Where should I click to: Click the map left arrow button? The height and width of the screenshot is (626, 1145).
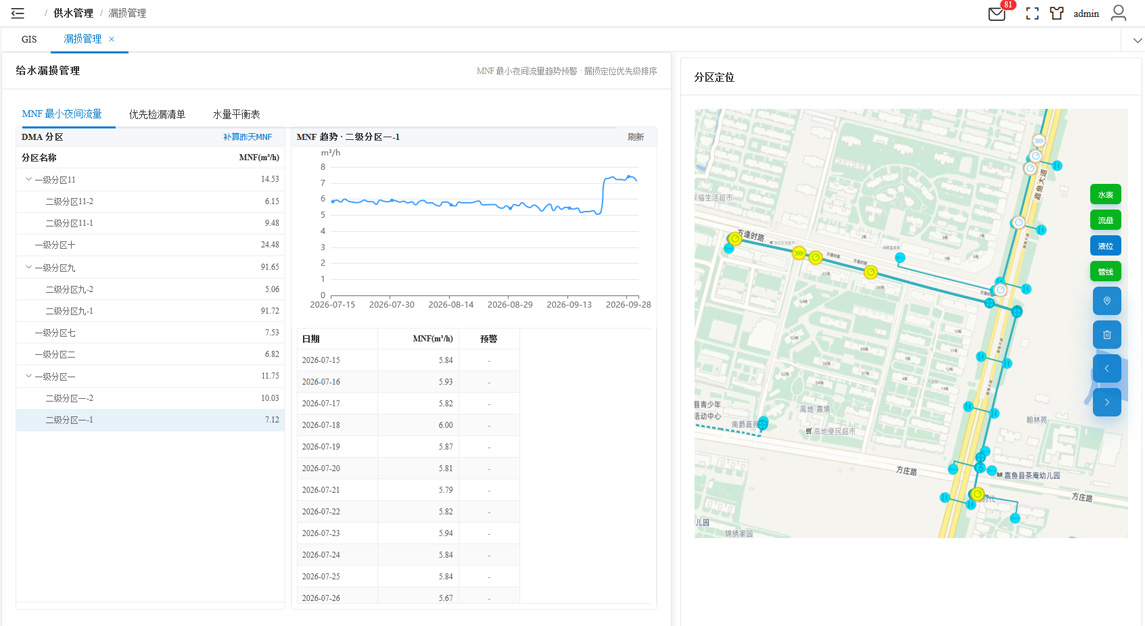(1106, 368)
